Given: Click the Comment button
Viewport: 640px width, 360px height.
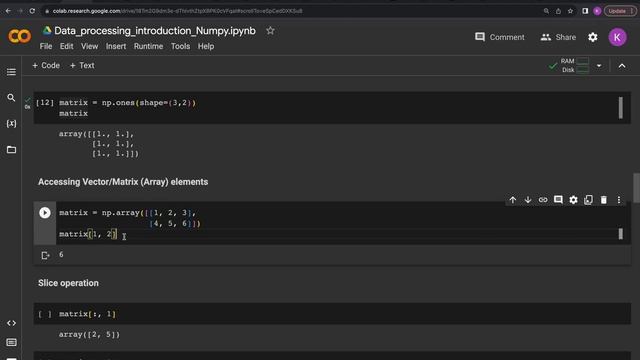Looking at the screenshot, I should pyautogui.click(x=500, y=37).
